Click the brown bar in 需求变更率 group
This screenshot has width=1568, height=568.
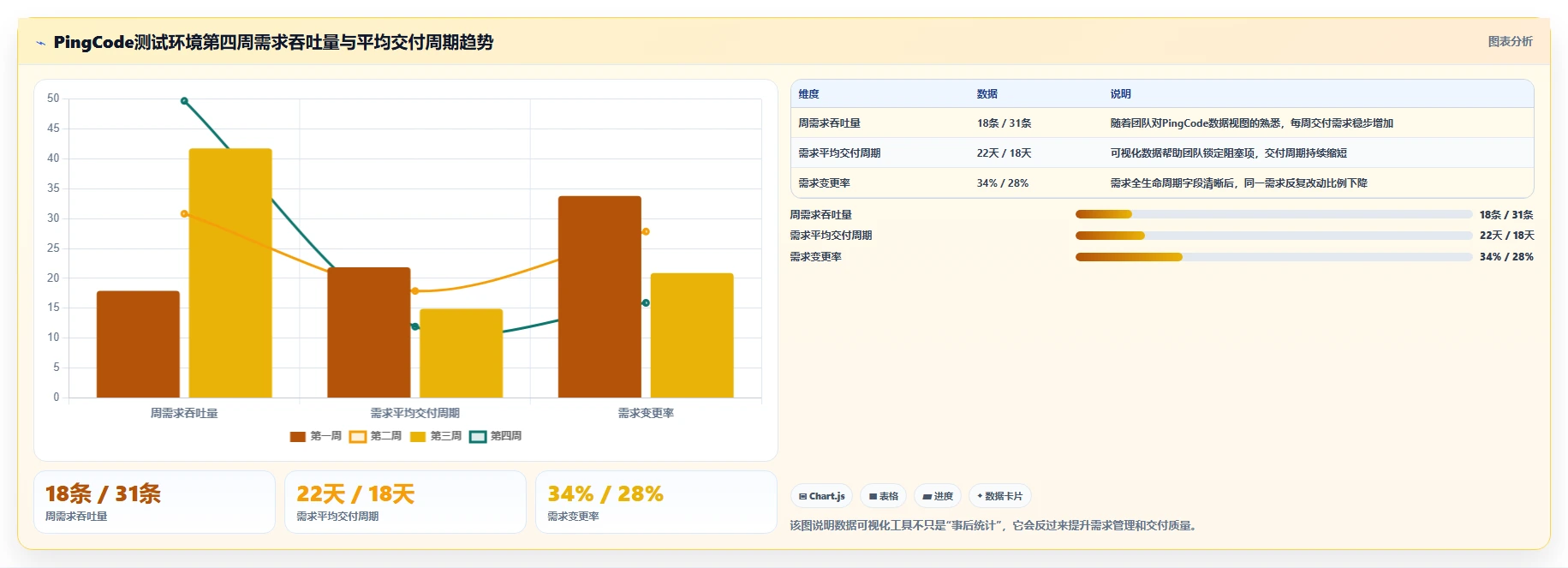coord(599,296)
